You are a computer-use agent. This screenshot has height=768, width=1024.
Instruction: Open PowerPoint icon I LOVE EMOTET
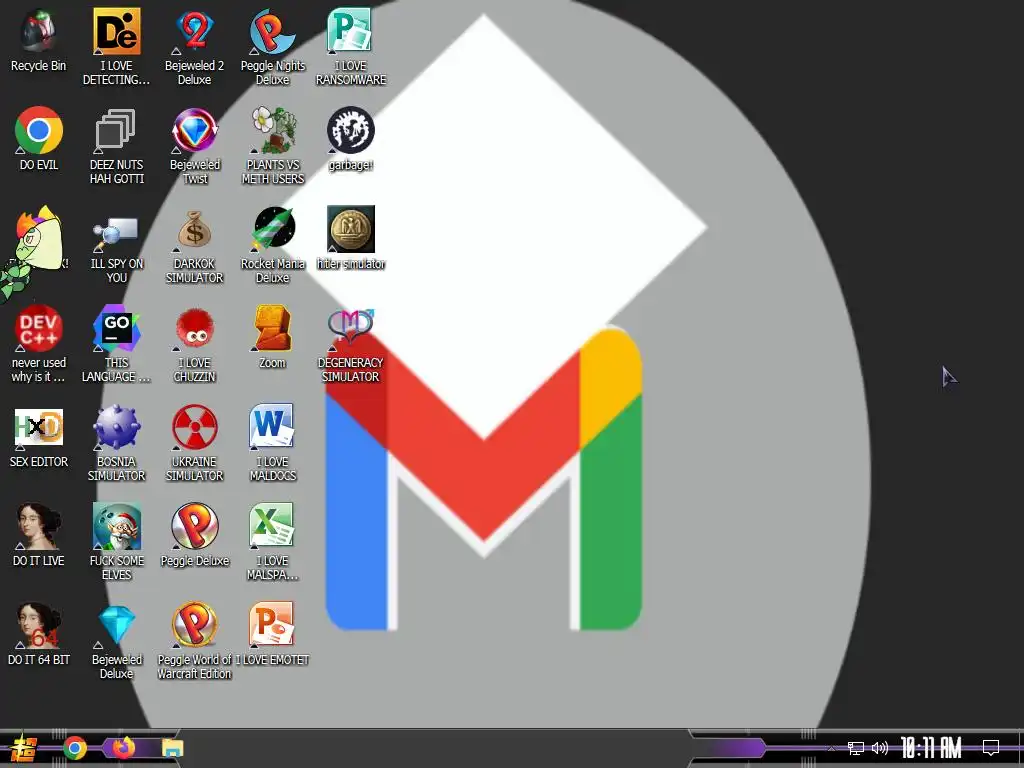273,626
